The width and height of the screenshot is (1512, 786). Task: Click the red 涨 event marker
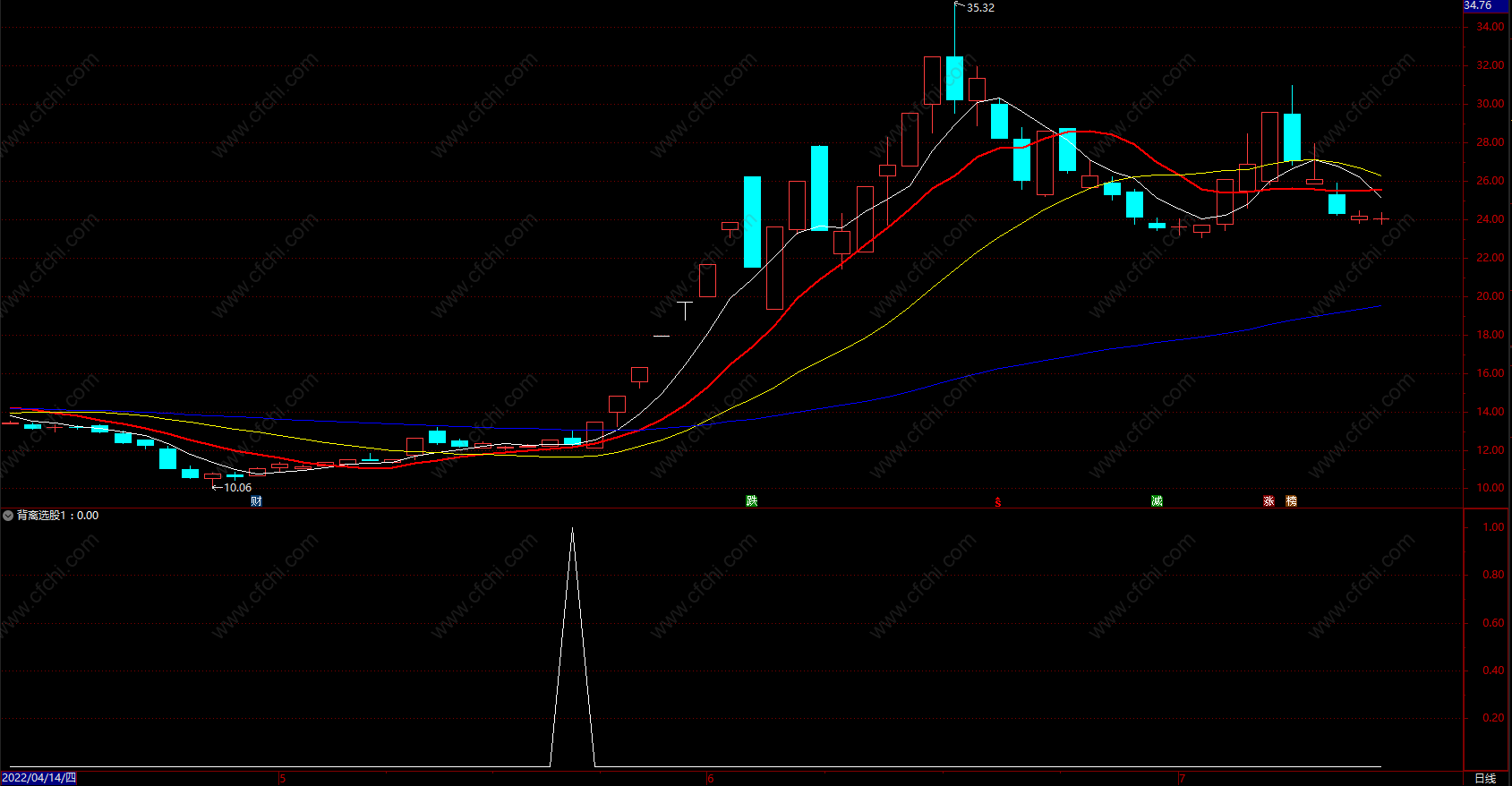pos(1269,501)
